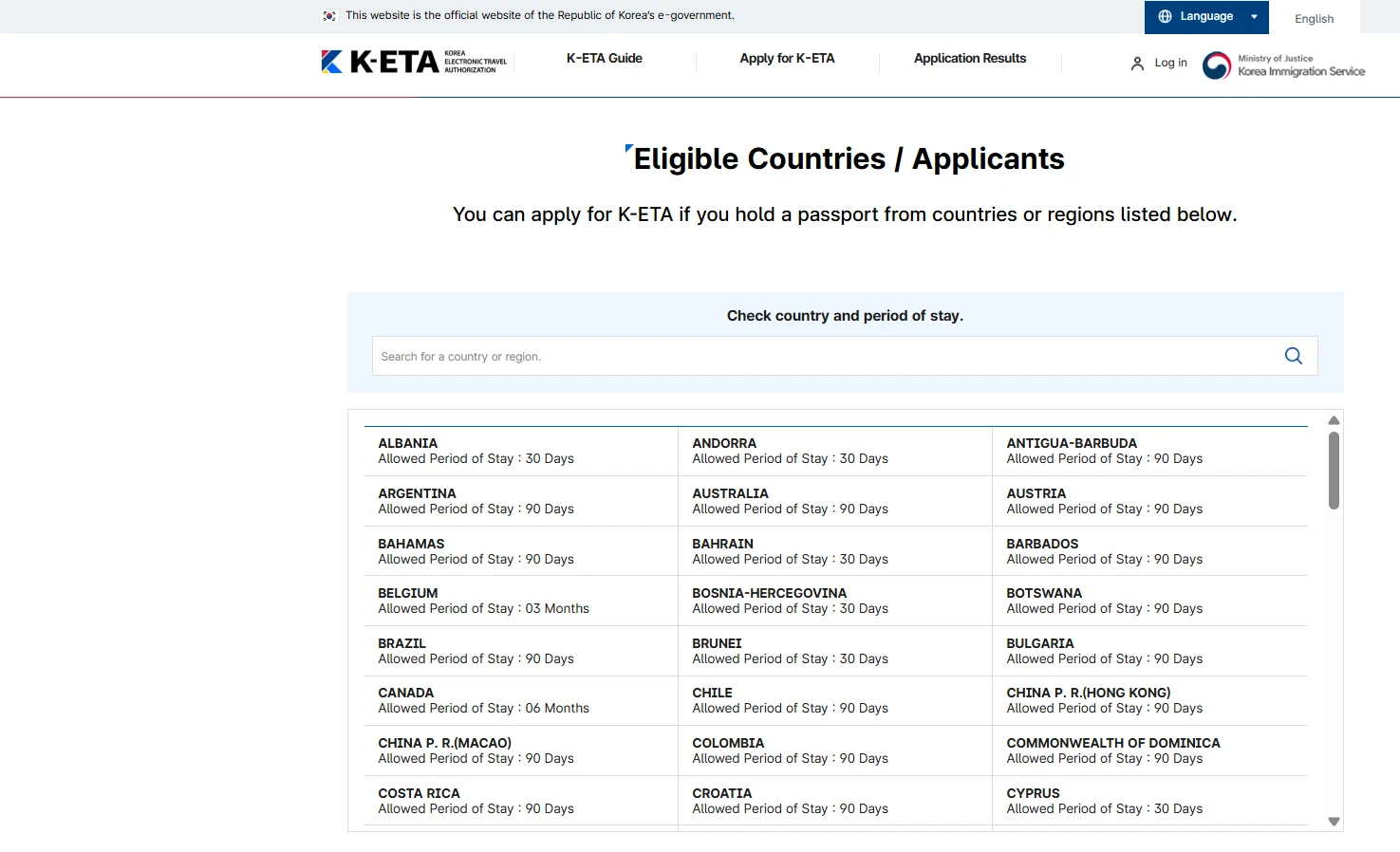1400x852 pixels.
Task: Select CANADA in the country list
Action: coord(521,700)
